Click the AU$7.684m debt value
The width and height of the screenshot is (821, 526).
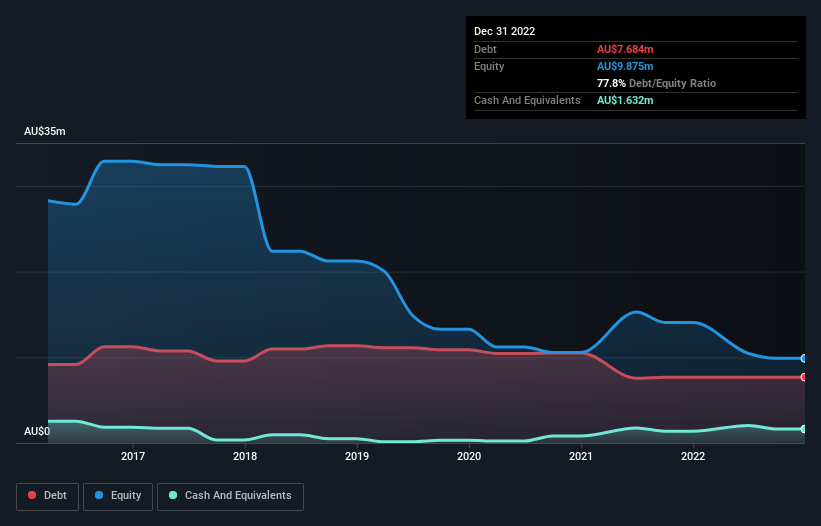click(x=625, y=49)
